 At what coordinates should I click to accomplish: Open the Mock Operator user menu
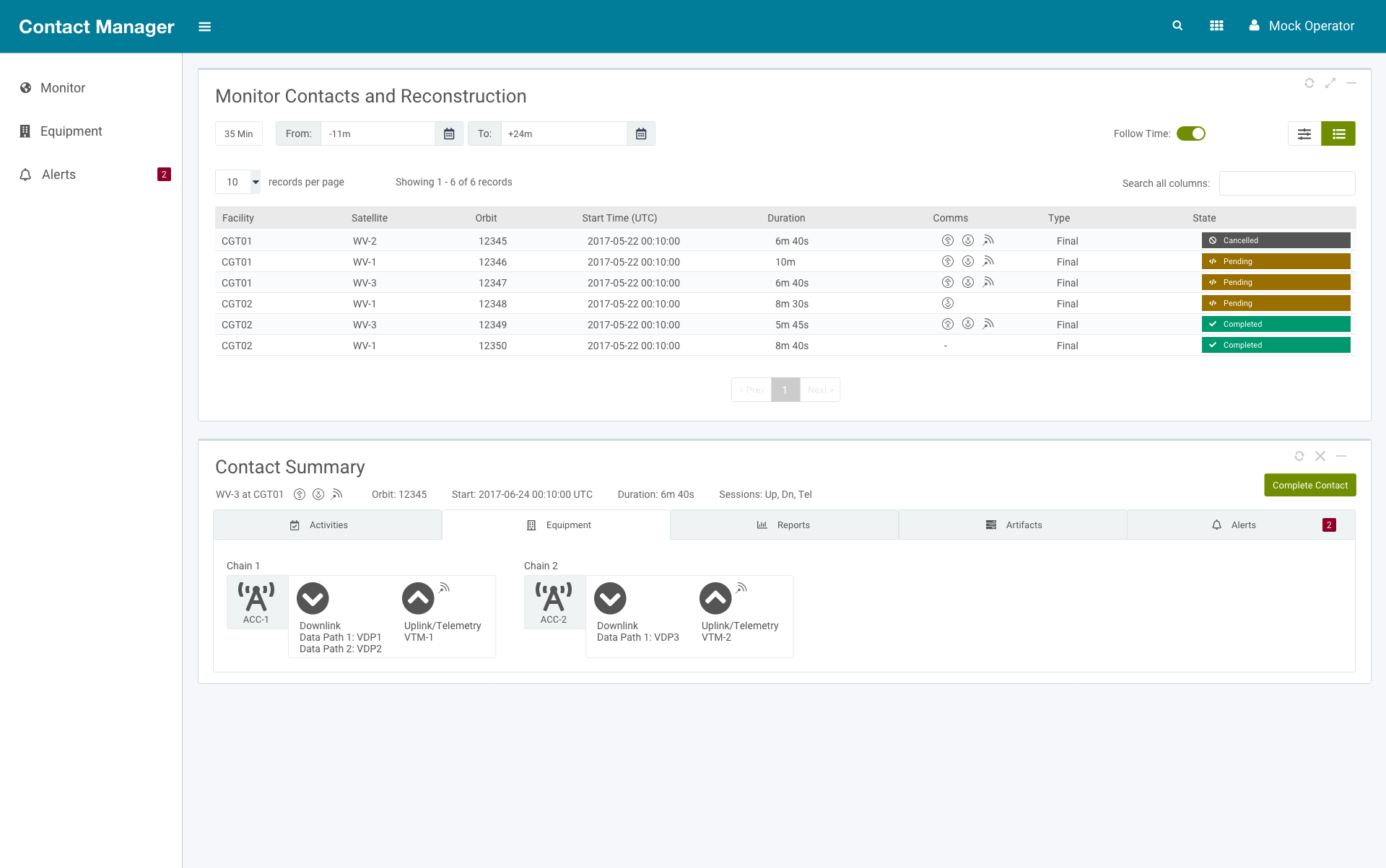click(x=1302, y=26)
